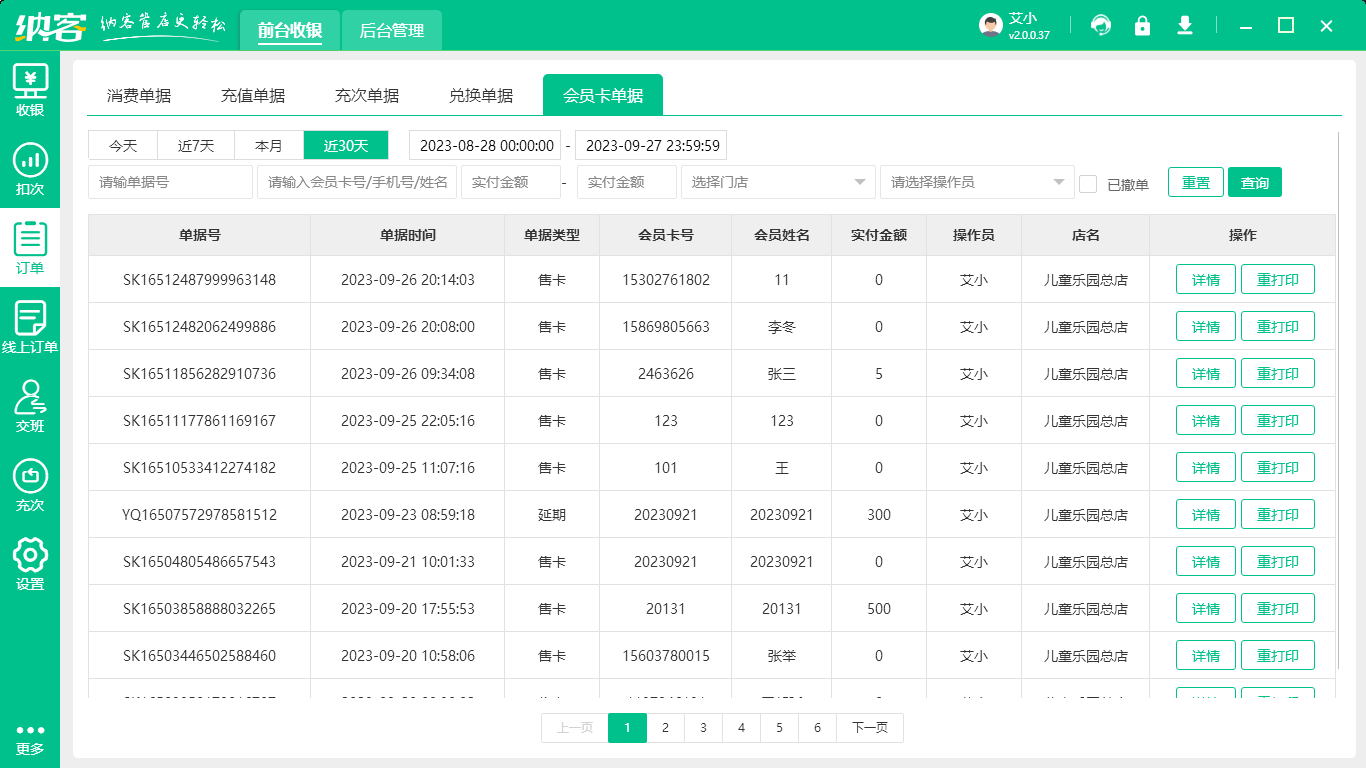Open the 设置 settings icon
This screenshot has height=768, width=1366.
pos(30,565)
